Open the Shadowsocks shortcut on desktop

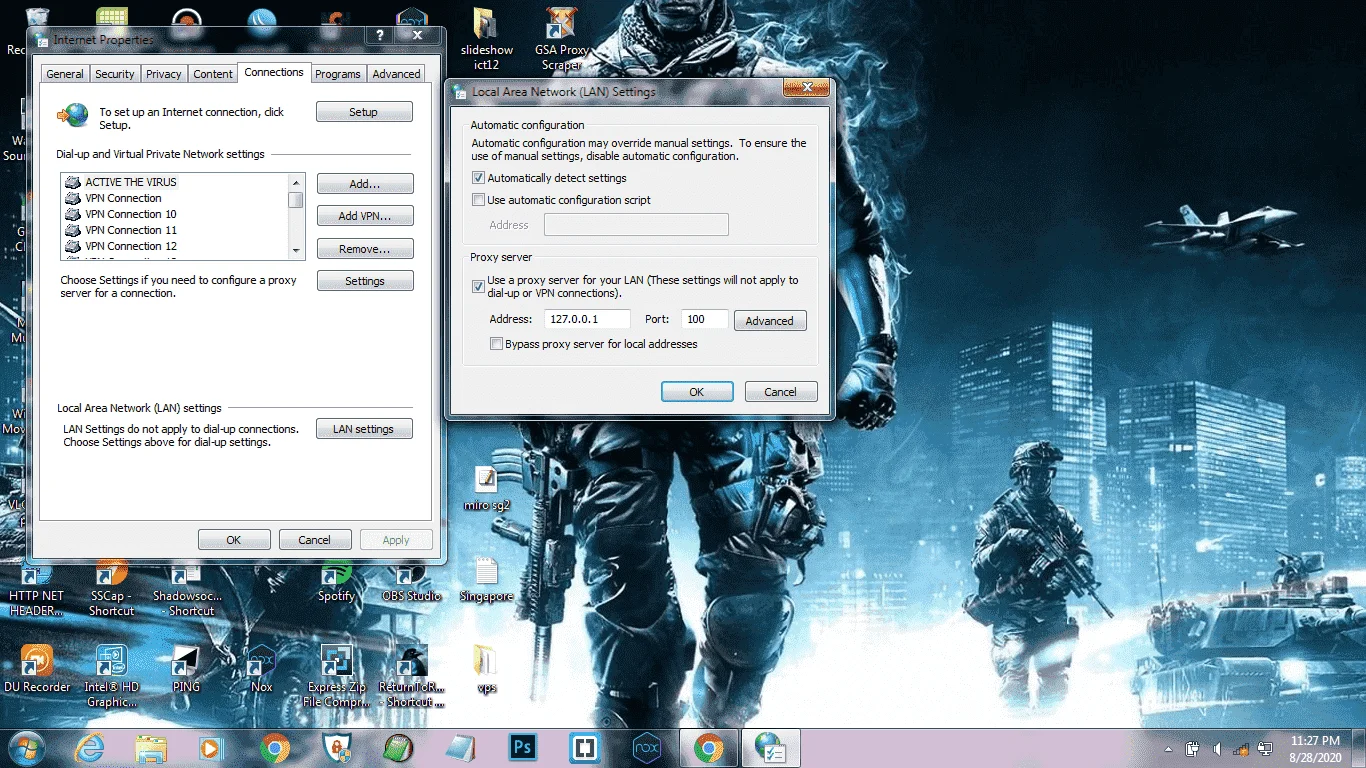[x=188, y=587]
